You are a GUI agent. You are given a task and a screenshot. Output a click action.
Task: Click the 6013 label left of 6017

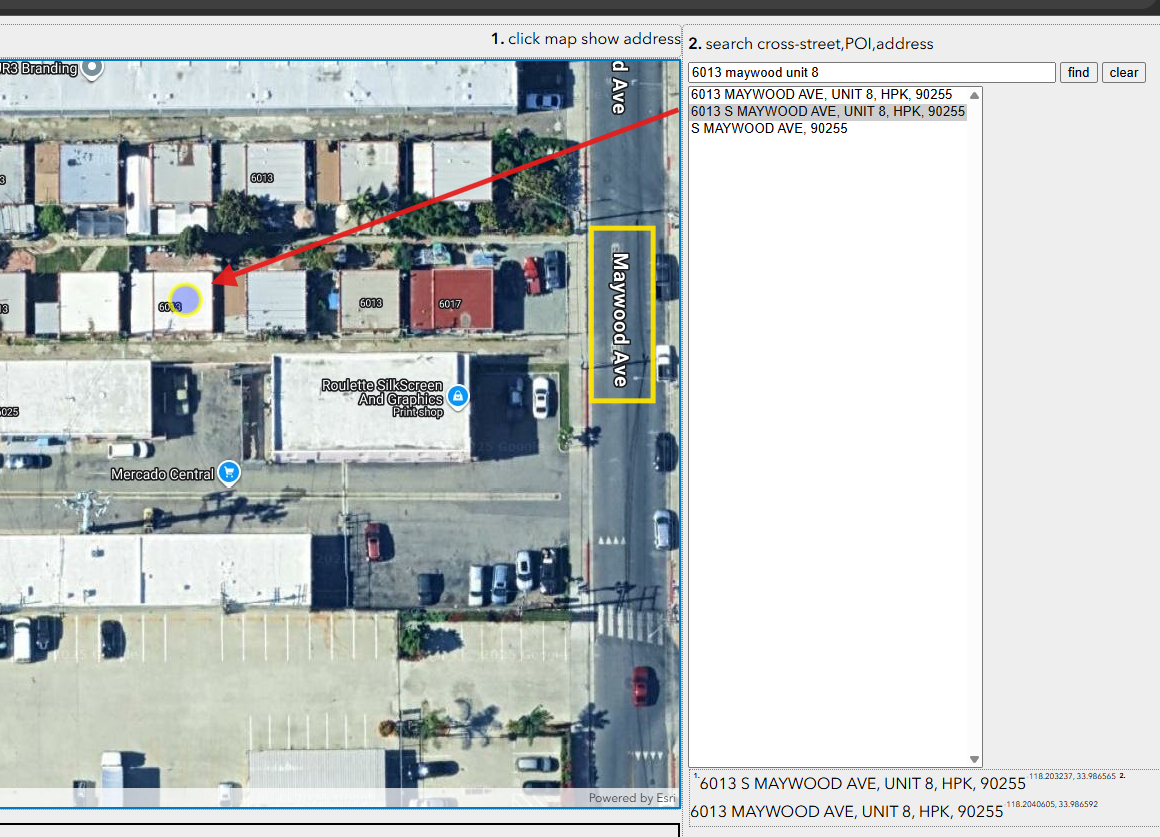(x=371, y=303)
